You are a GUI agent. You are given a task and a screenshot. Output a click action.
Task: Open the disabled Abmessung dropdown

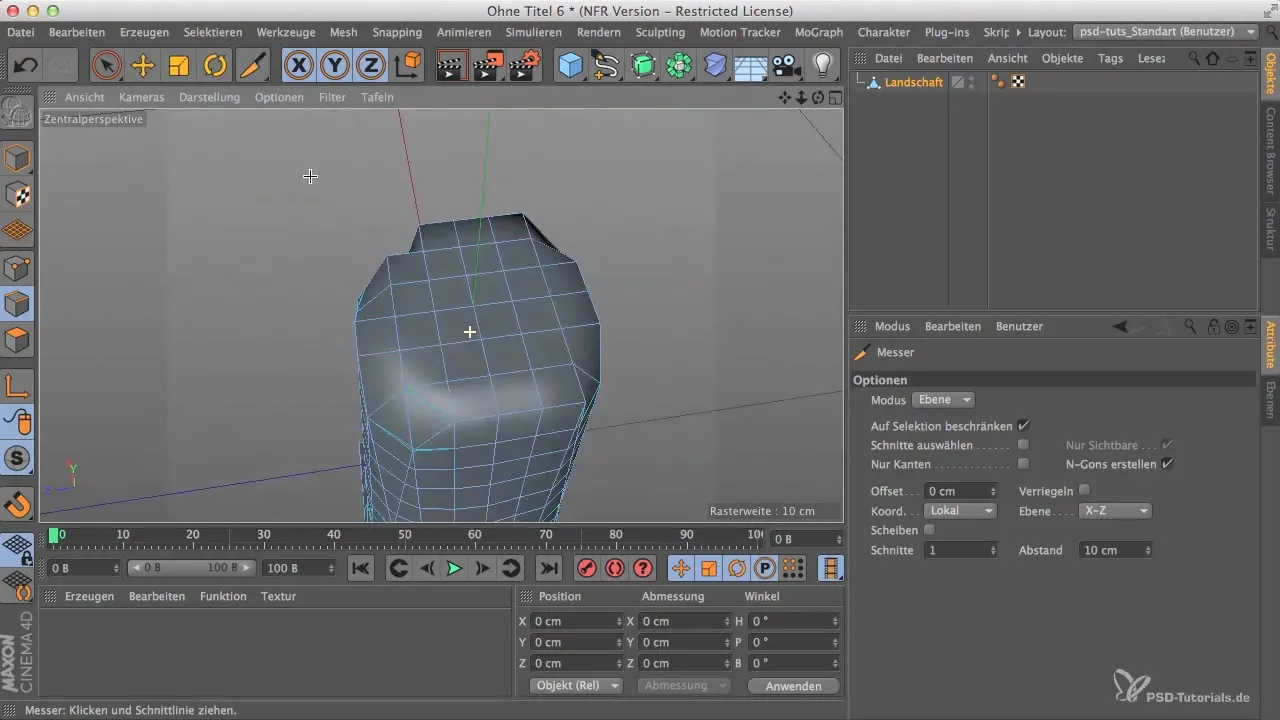click(685, 686)
